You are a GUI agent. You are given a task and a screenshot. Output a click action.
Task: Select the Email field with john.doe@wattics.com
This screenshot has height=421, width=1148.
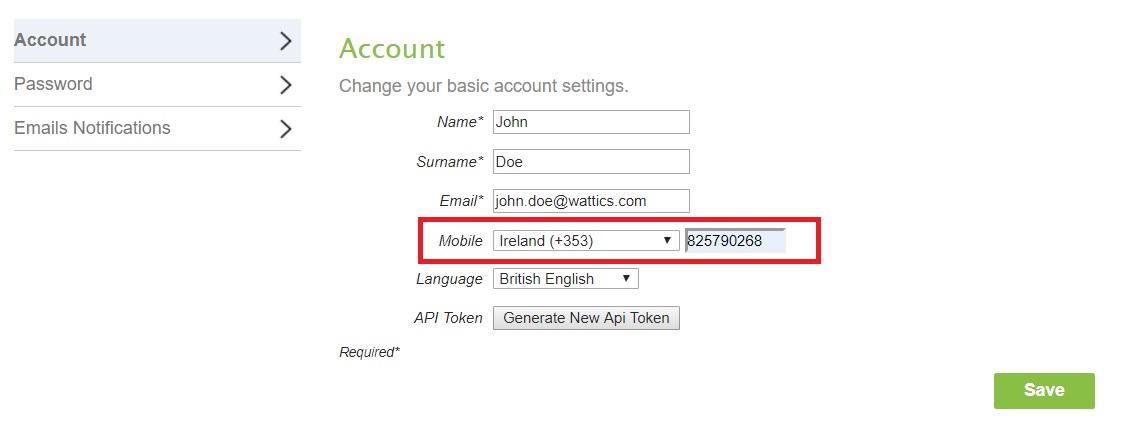[590, 201]
